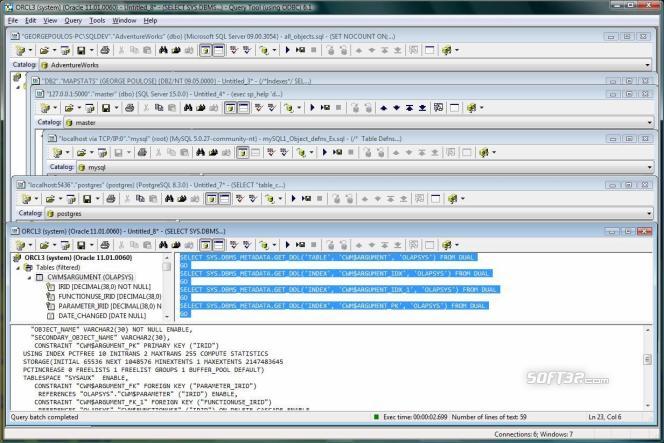Click the Find Next icon in the Oracle window toolbar

176,245
